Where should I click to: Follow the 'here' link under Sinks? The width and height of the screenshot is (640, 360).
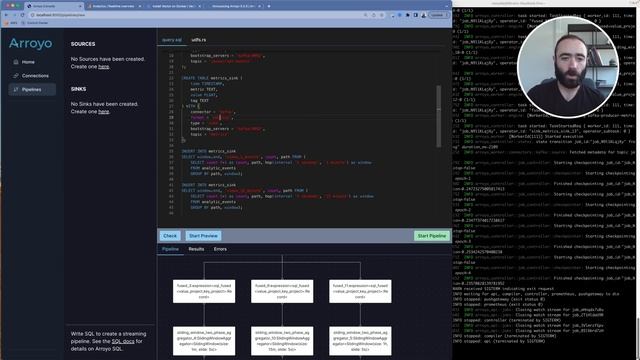click(x=104, y=111)
